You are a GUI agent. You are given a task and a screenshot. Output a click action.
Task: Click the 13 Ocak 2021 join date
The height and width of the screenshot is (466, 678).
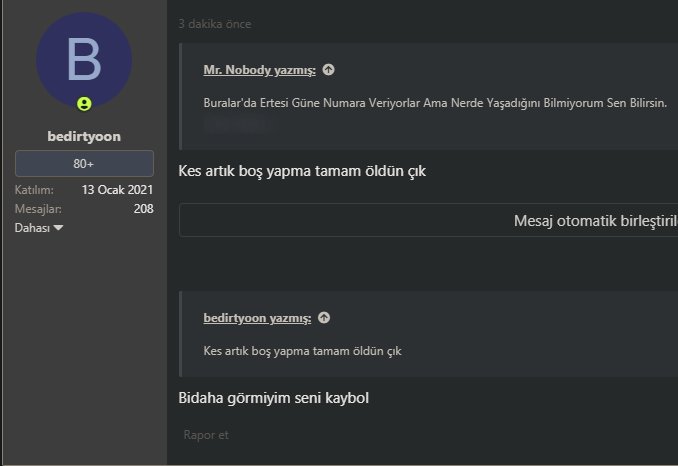(x=117, y=190)
